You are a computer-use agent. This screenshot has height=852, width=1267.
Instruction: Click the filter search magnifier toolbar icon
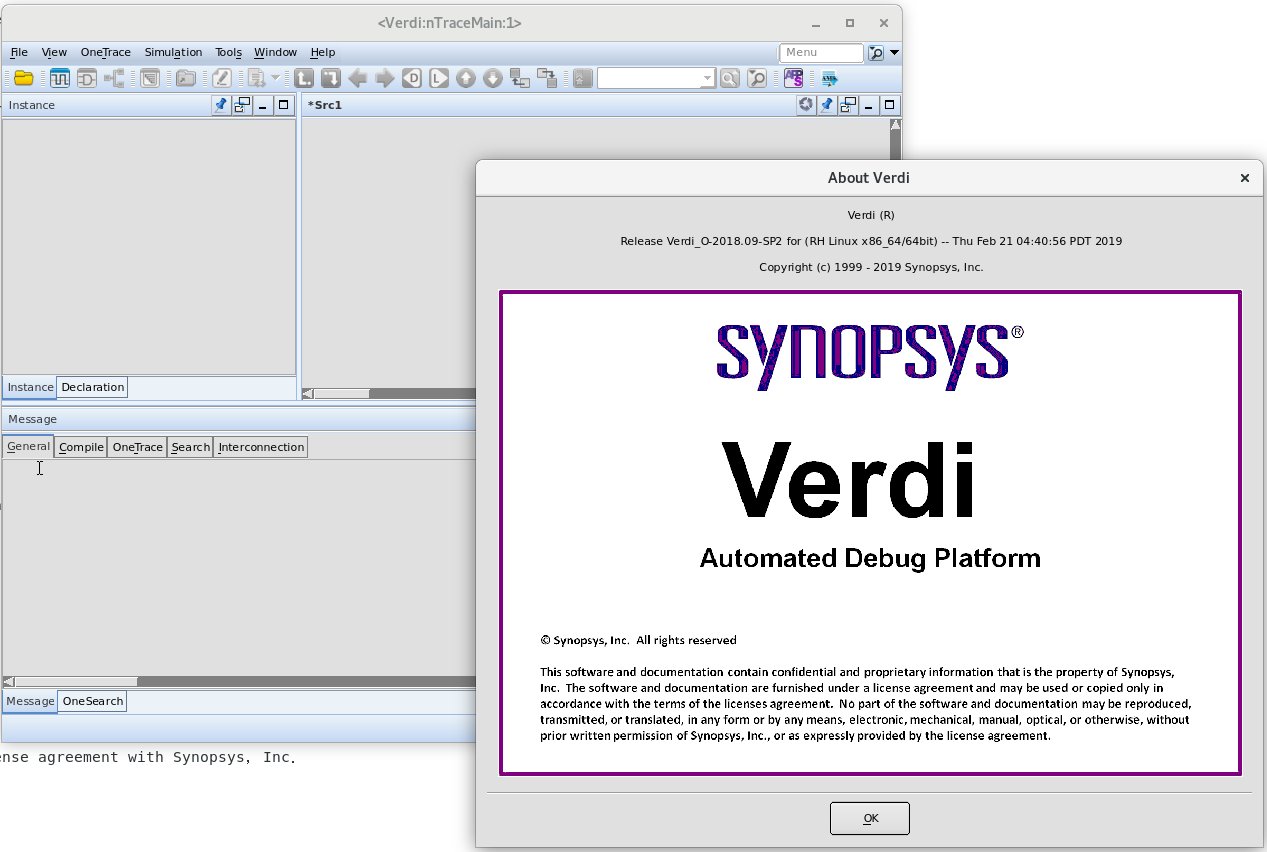click(x=758, y=78)
